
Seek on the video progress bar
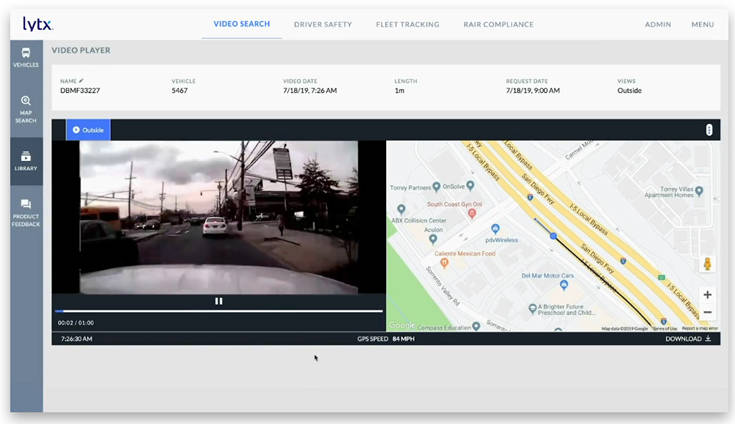(218, 311)
